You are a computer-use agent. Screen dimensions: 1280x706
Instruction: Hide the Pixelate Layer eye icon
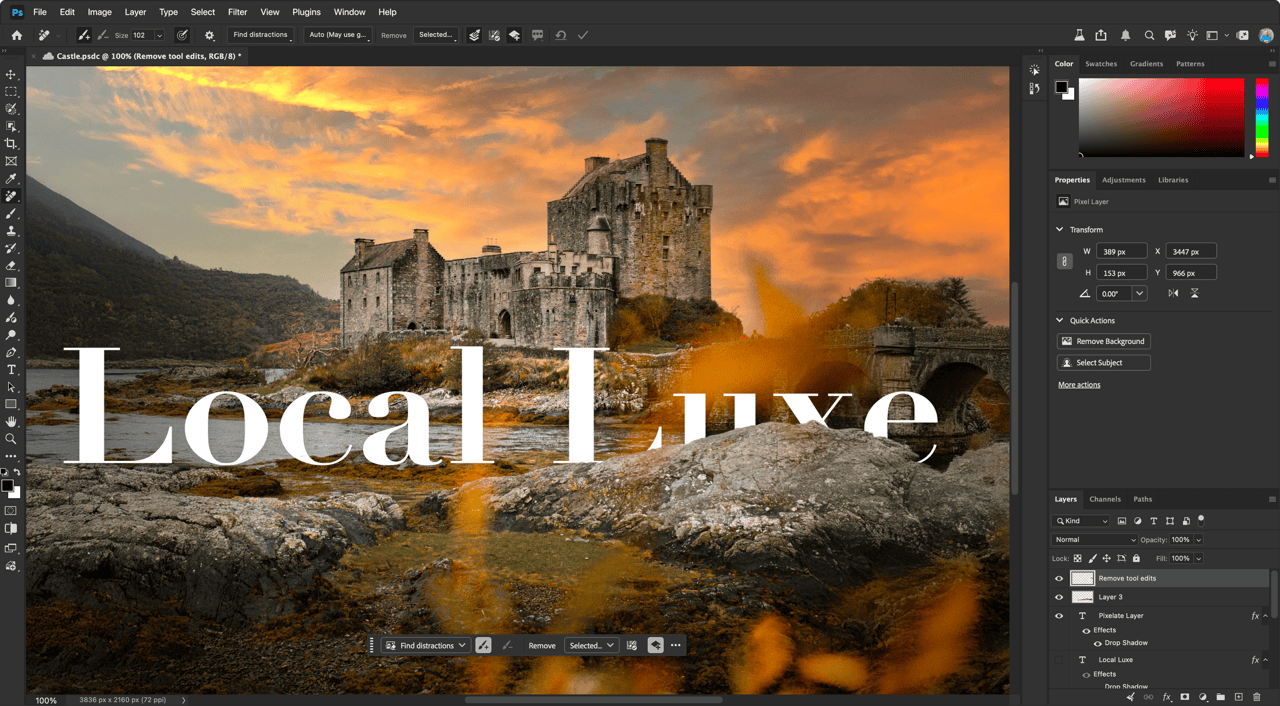click(1059, 616)
